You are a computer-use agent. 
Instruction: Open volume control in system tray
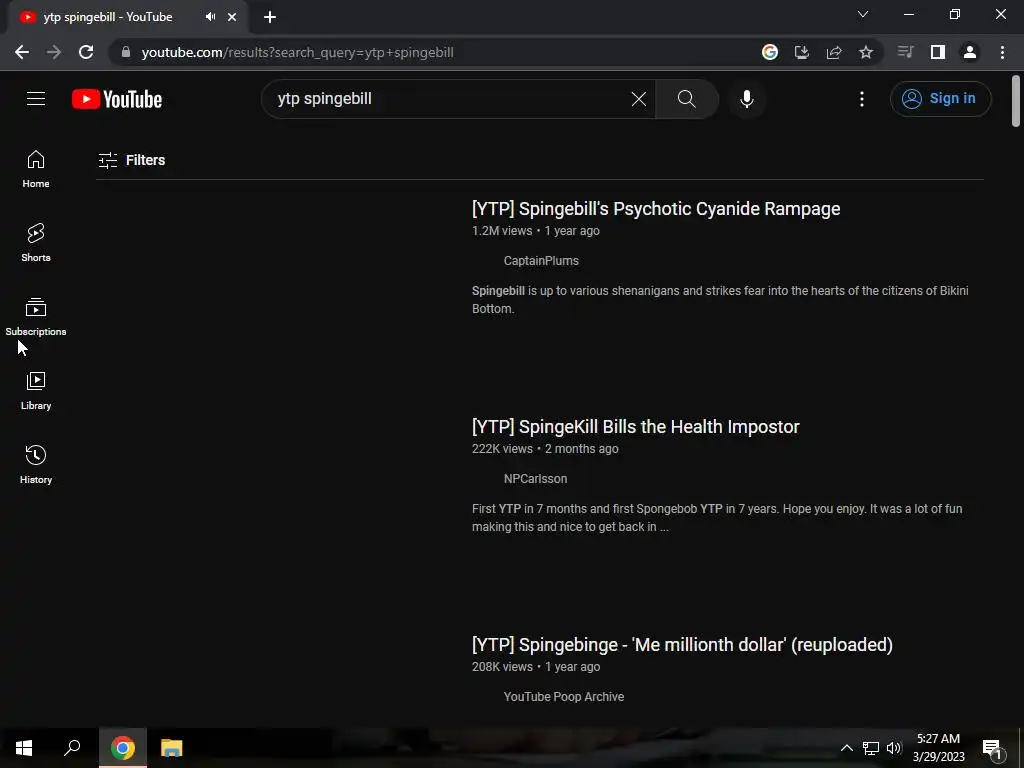coord(893,748)
